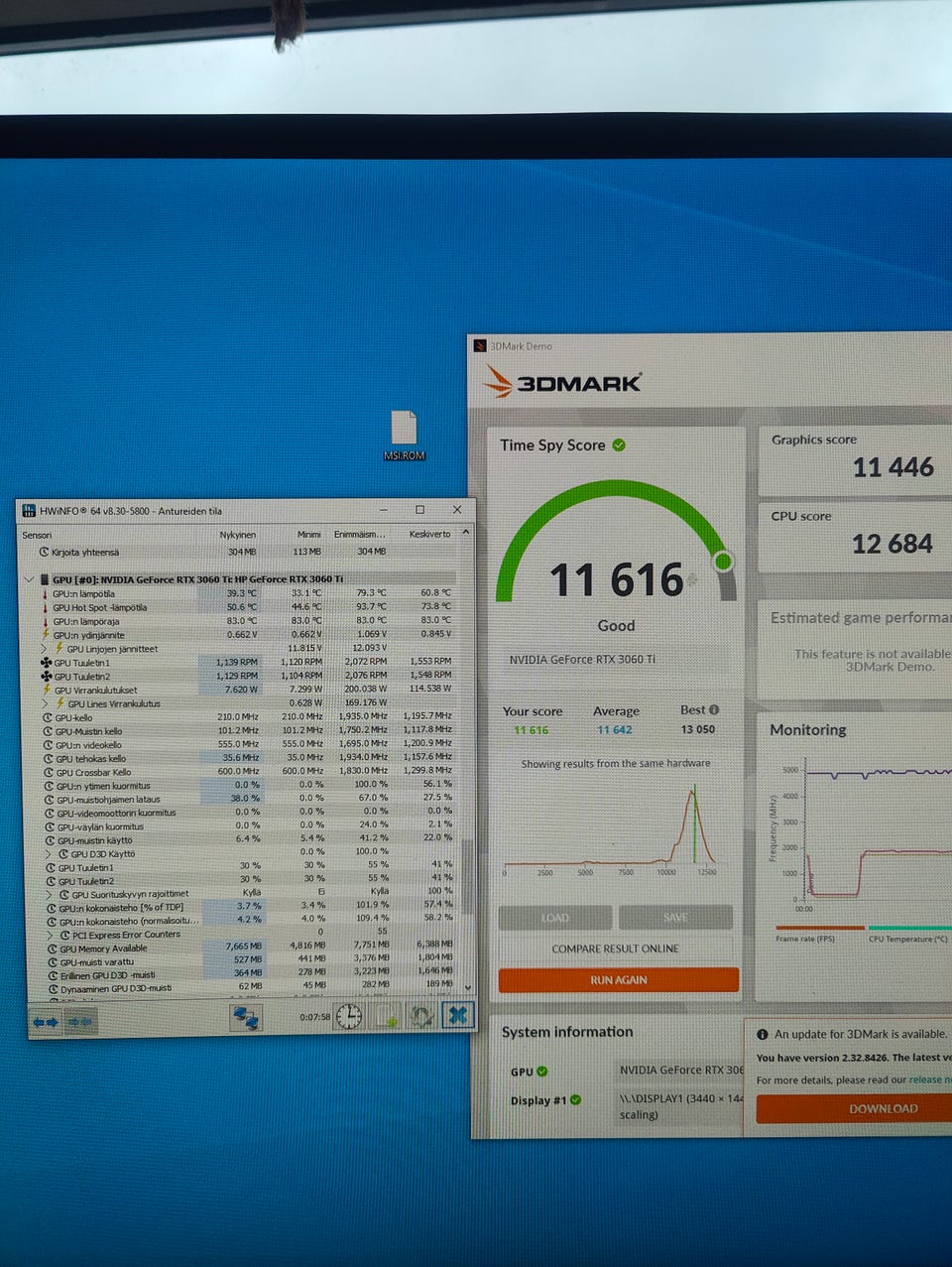
Task: Click DOWNLOAD button in update notice
Action: (x=882, y=1109)
